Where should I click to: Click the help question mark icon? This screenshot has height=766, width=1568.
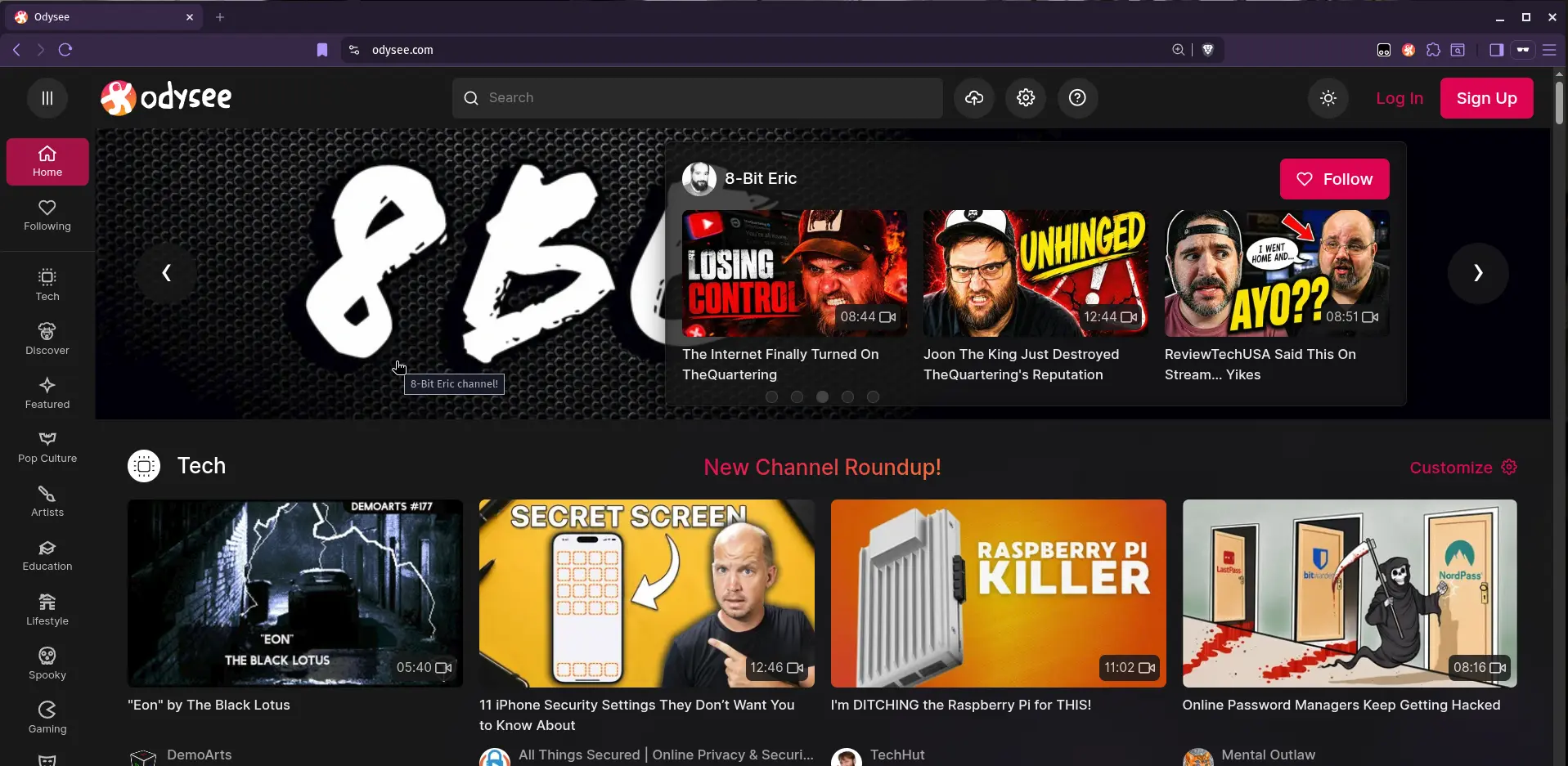point(1077,98)
